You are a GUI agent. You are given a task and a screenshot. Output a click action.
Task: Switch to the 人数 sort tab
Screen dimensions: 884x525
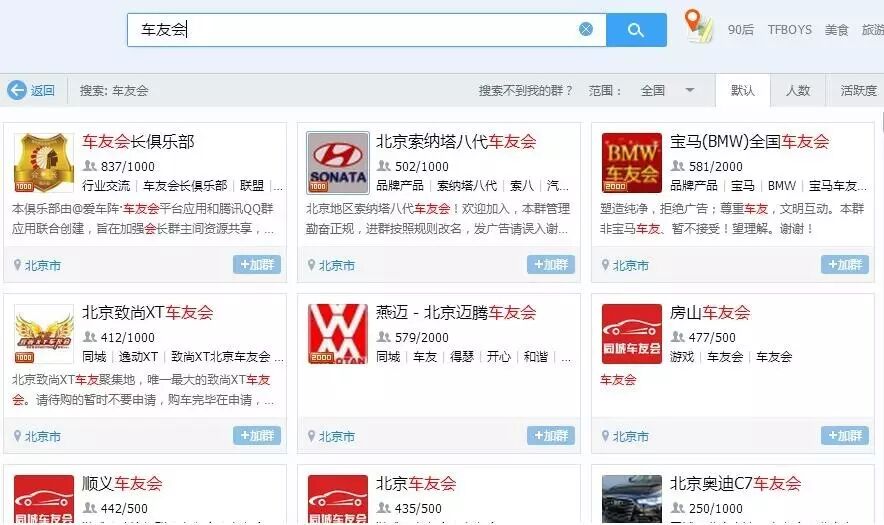coord(798,90)
